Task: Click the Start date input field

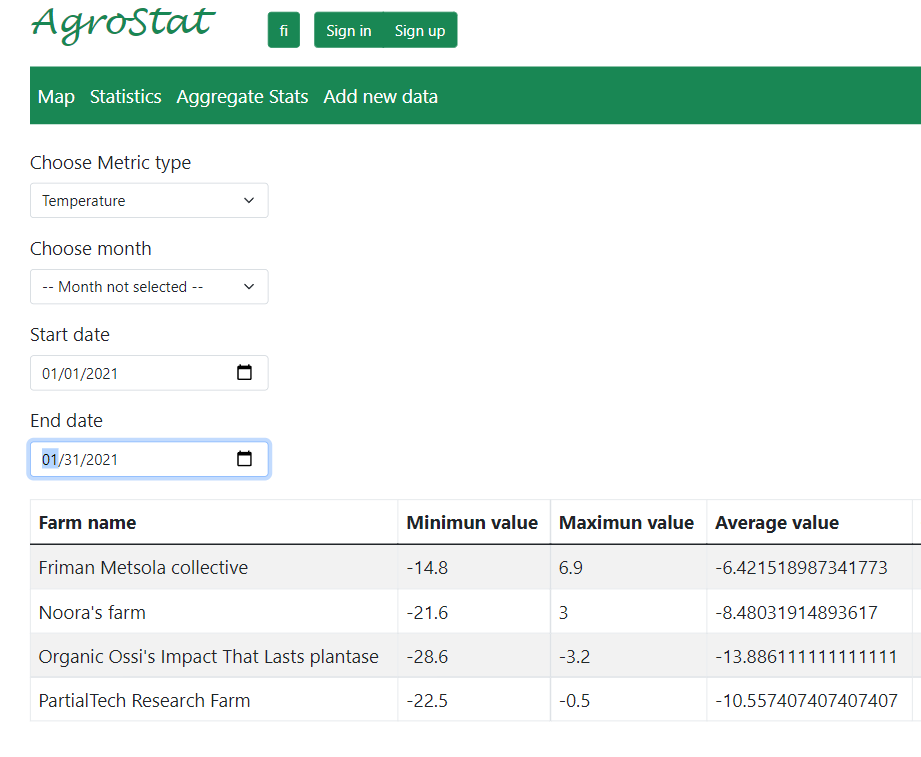Action: 130,373
